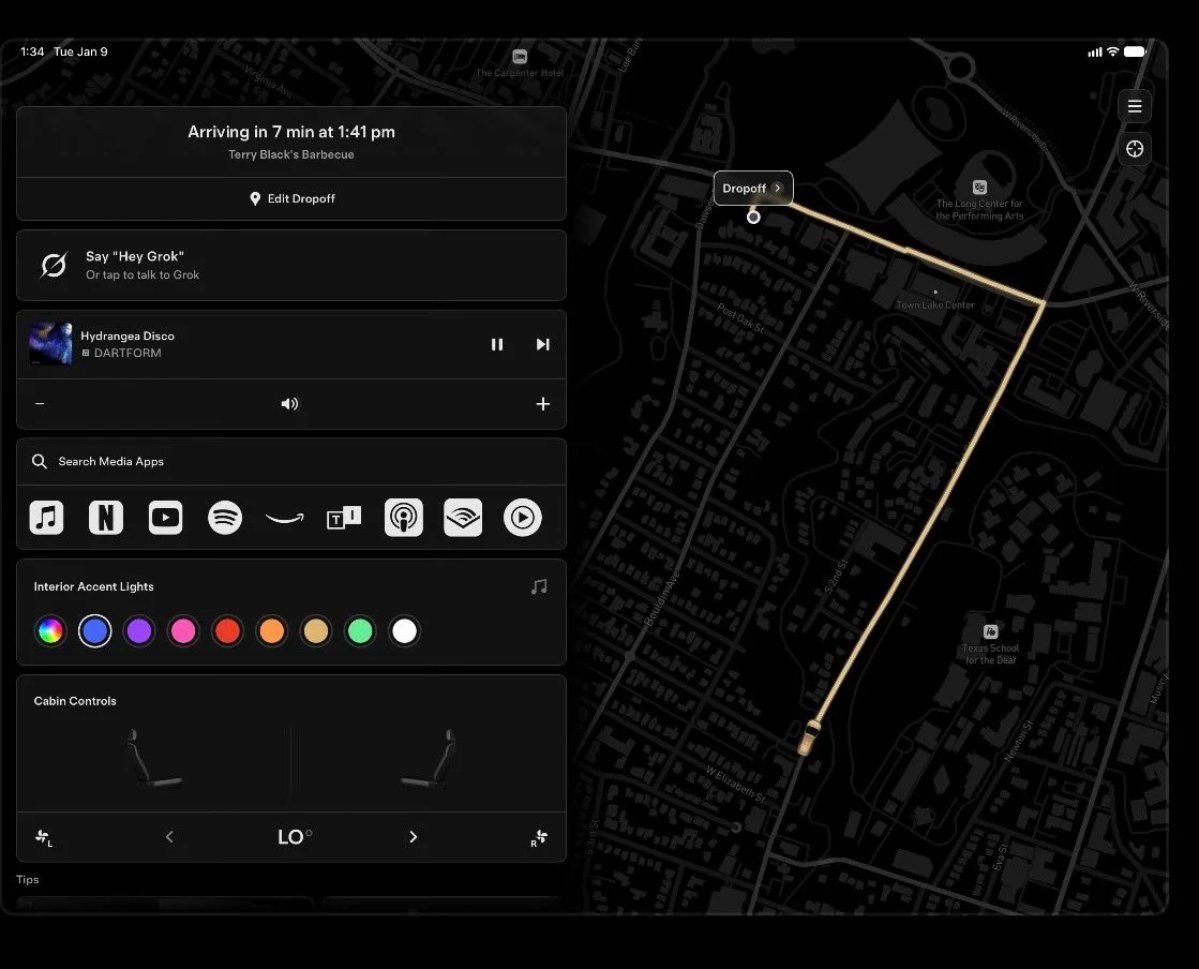This screenshot has width=1199, height=969.
Task: Toggle the right fan control
Action: coord(539,837)
